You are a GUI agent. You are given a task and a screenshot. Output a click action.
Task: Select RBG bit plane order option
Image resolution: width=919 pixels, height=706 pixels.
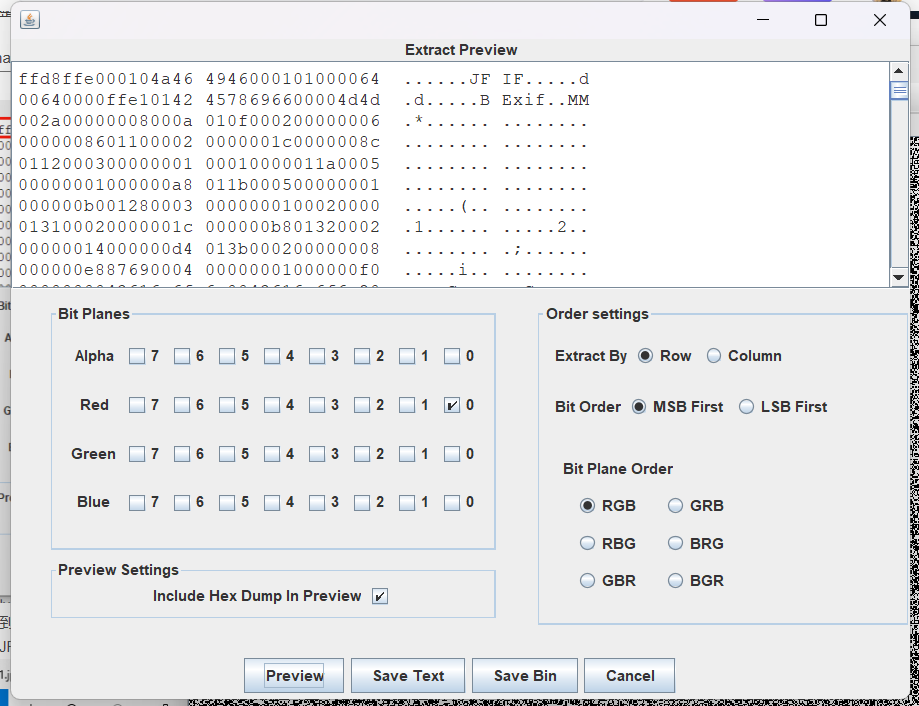588,544
